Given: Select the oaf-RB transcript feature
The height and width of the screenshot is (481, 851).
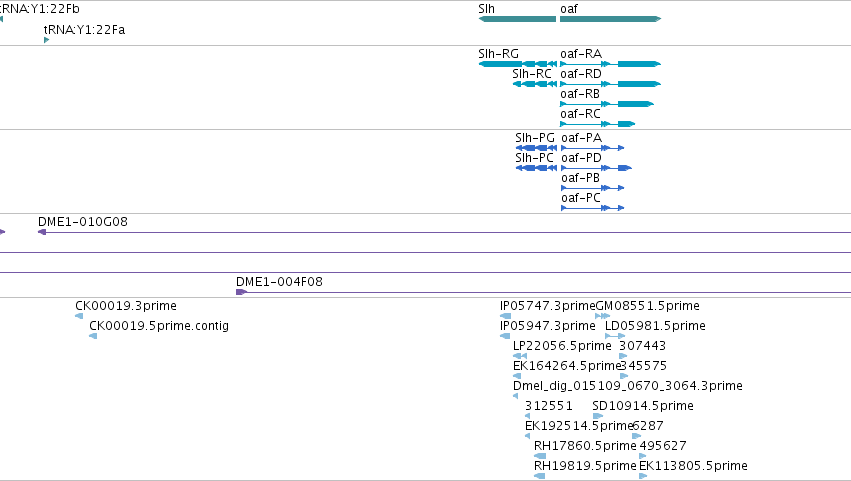Looking at the screenshot, I should point(607,104).
